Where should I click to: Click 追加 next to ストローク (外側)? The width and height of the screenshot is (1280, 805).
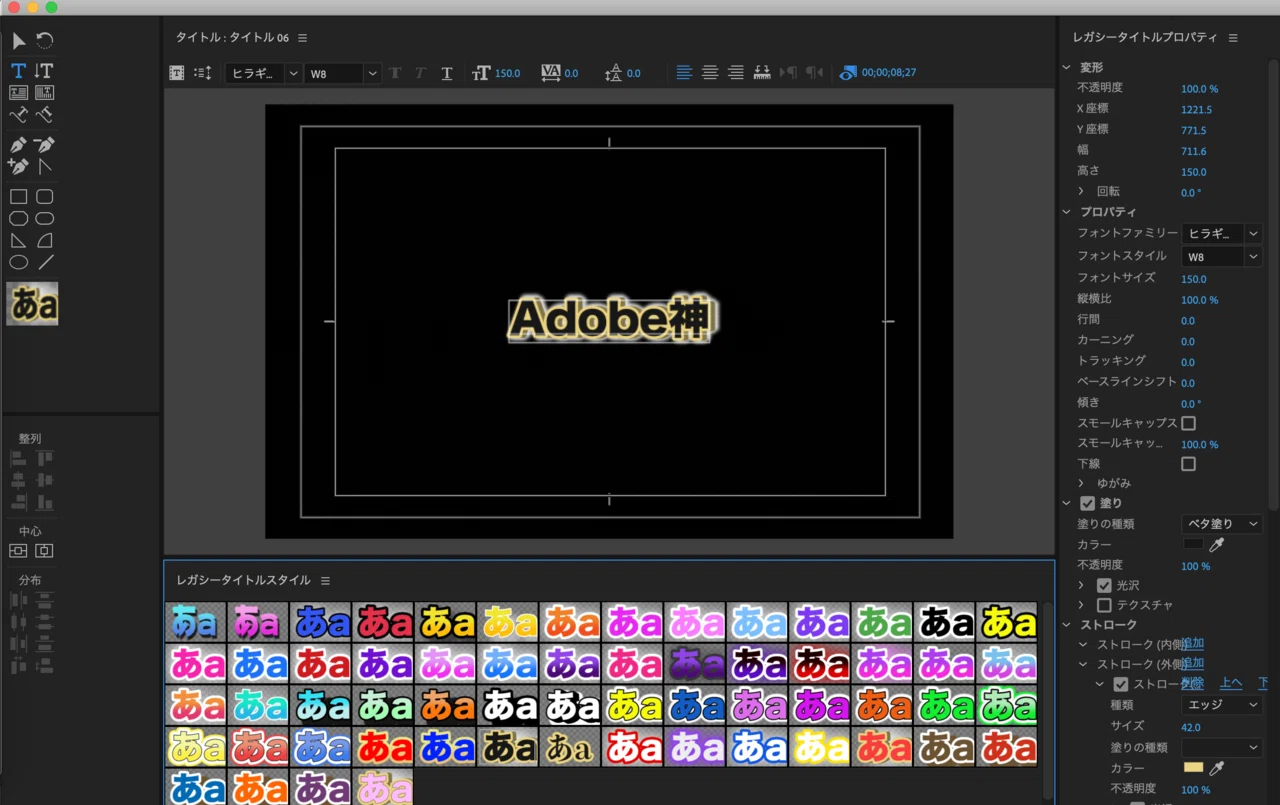(1192, 664)
